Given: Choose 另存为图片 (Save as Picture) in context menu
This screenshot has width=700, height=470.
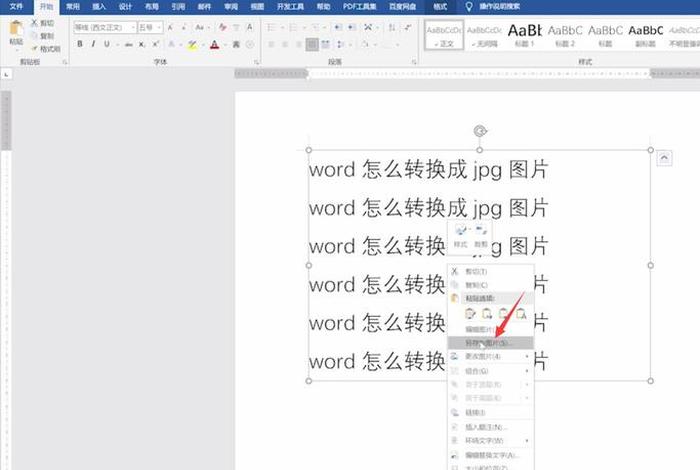Looking at the screenshot, I should pyautogui.click(x=491, y=343).
